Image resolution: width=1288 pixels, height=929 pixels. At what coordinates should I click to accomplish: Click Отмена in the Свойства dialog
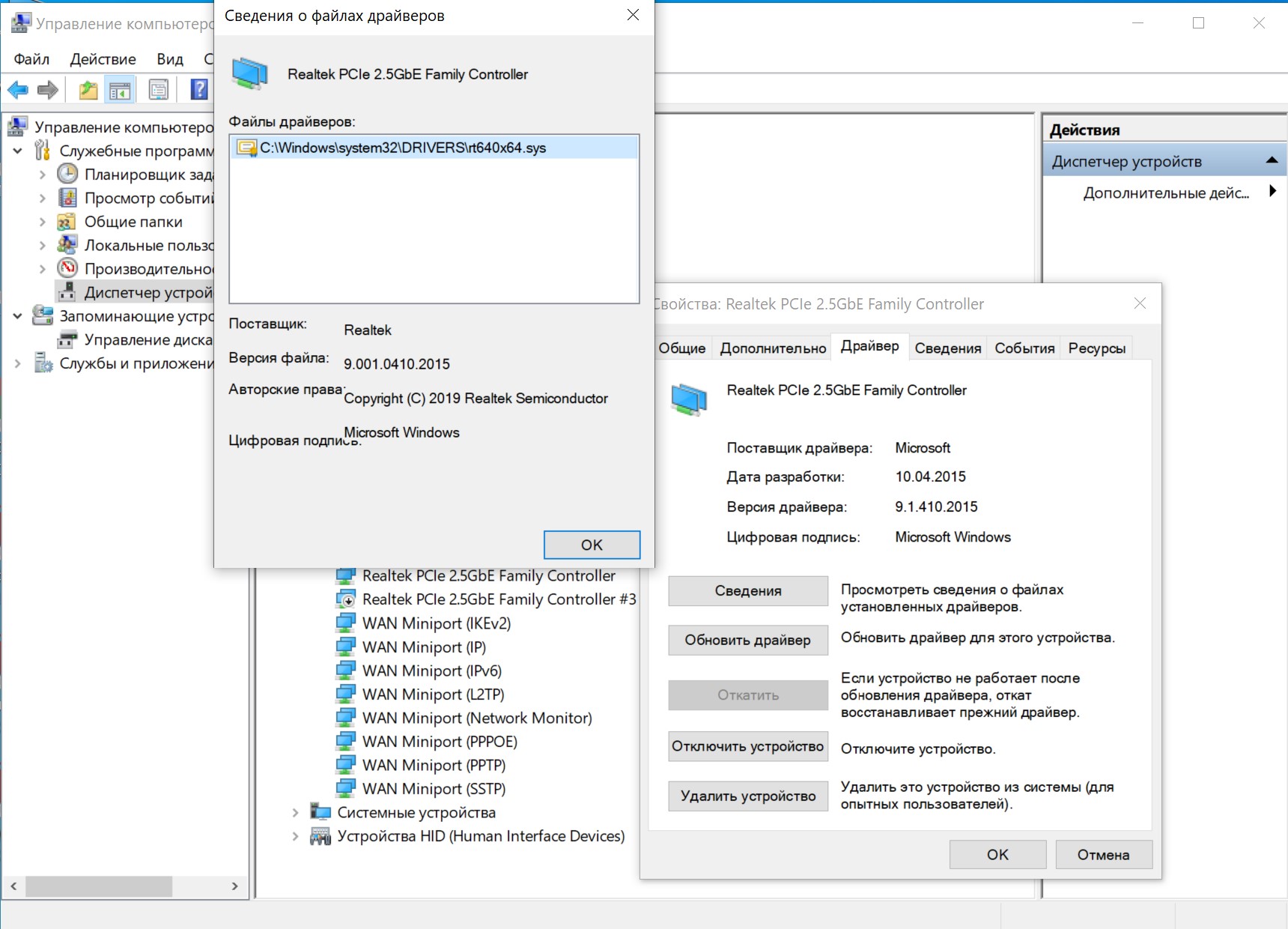[x=1103, y=855]
